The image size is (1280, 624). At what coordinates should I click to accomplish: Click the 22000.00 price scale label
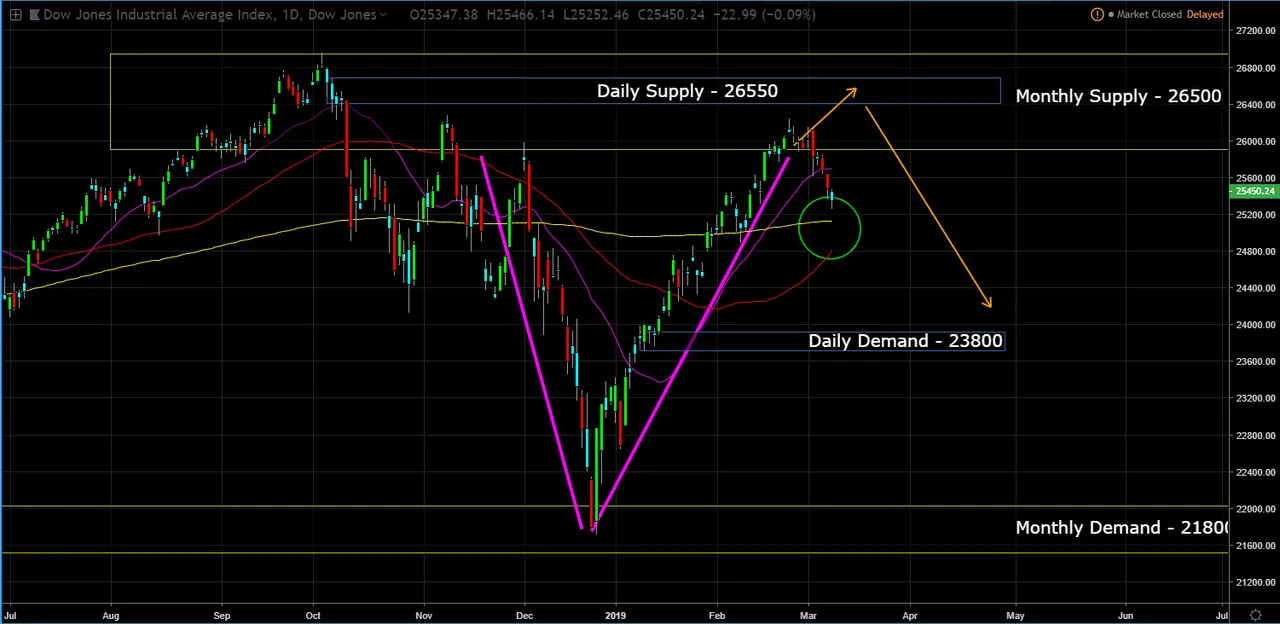(1255, 509)
